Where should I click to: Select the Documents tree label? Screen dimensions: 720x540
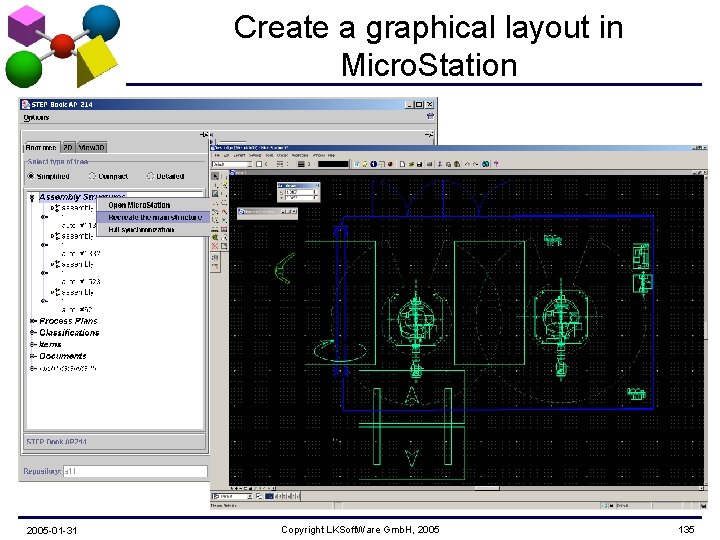[62, 356]
